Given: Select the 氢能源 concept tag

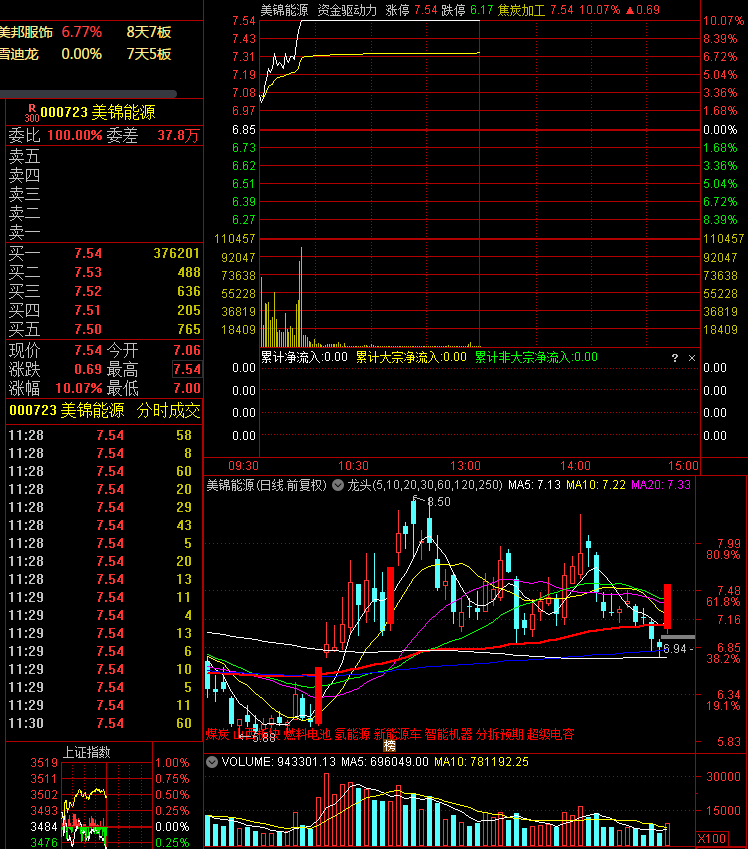Looking at the screenshot, I should pos(352,734).
